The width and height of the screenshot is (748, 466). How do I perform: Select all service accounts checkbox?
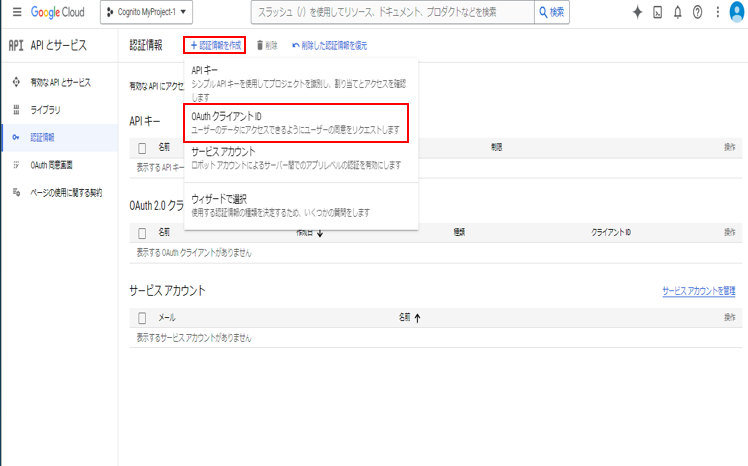coord(142,318)
